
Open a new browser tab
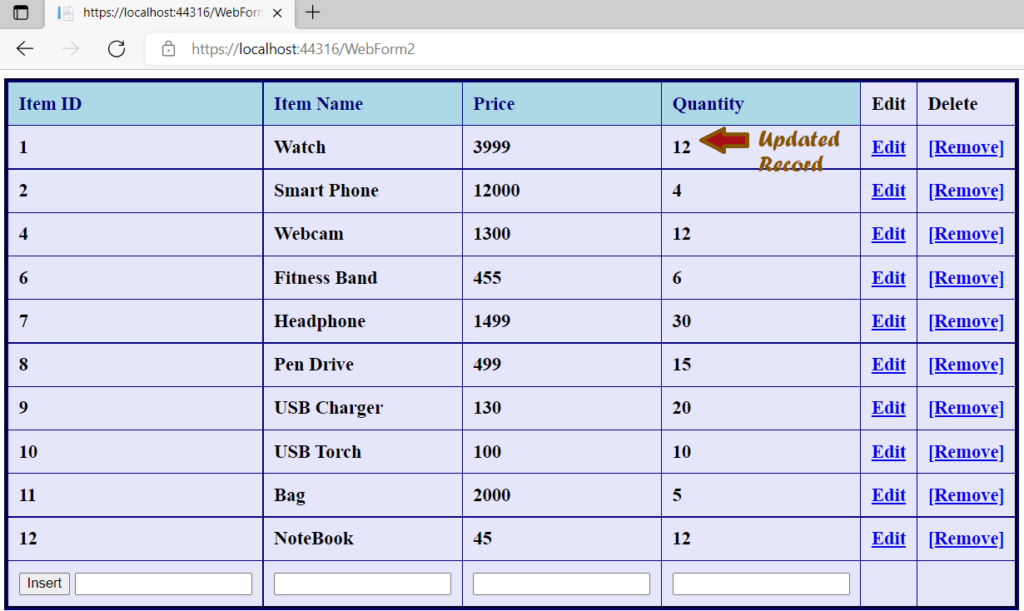[x=314, y=14]
